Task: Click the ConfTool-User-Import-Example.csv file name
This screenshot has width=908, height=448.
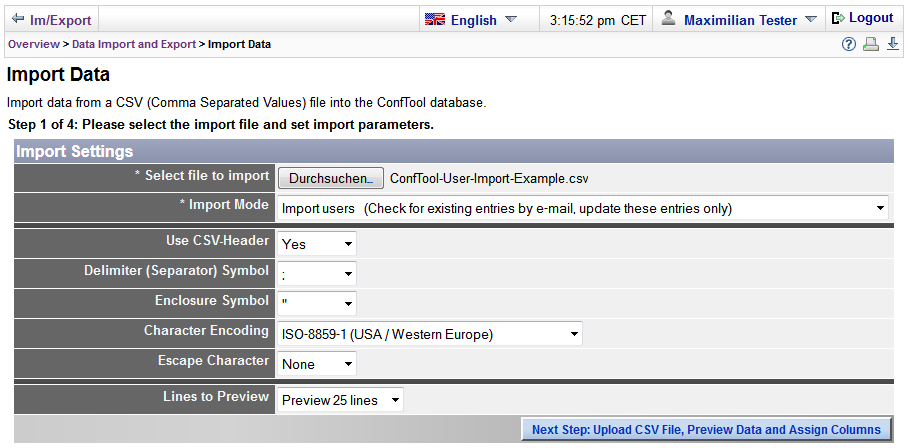Action: 489,178
